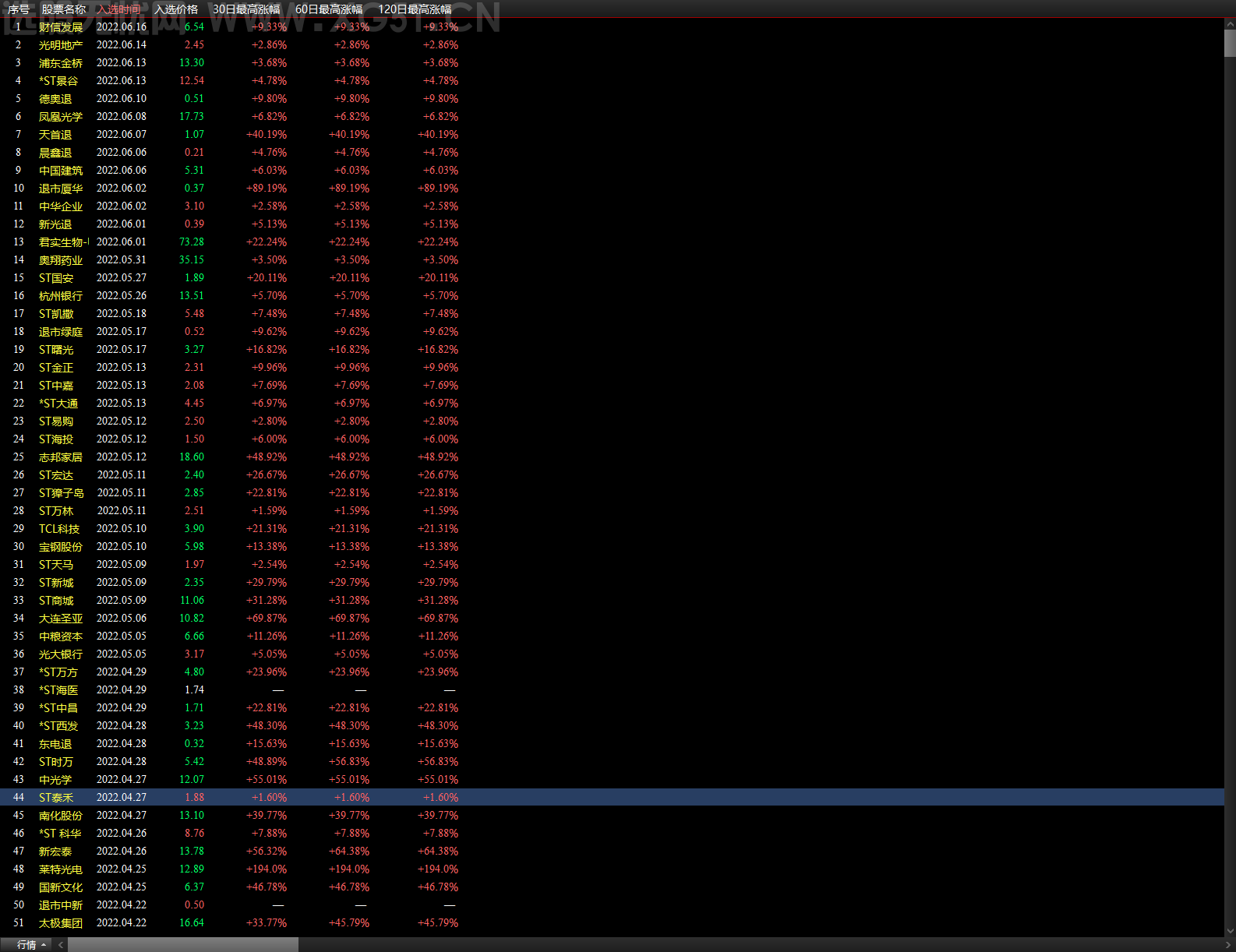The width and height of the screenshot is (1236, 952).
Task: Select the ST宏达 stock name
Action: point(56,475)
